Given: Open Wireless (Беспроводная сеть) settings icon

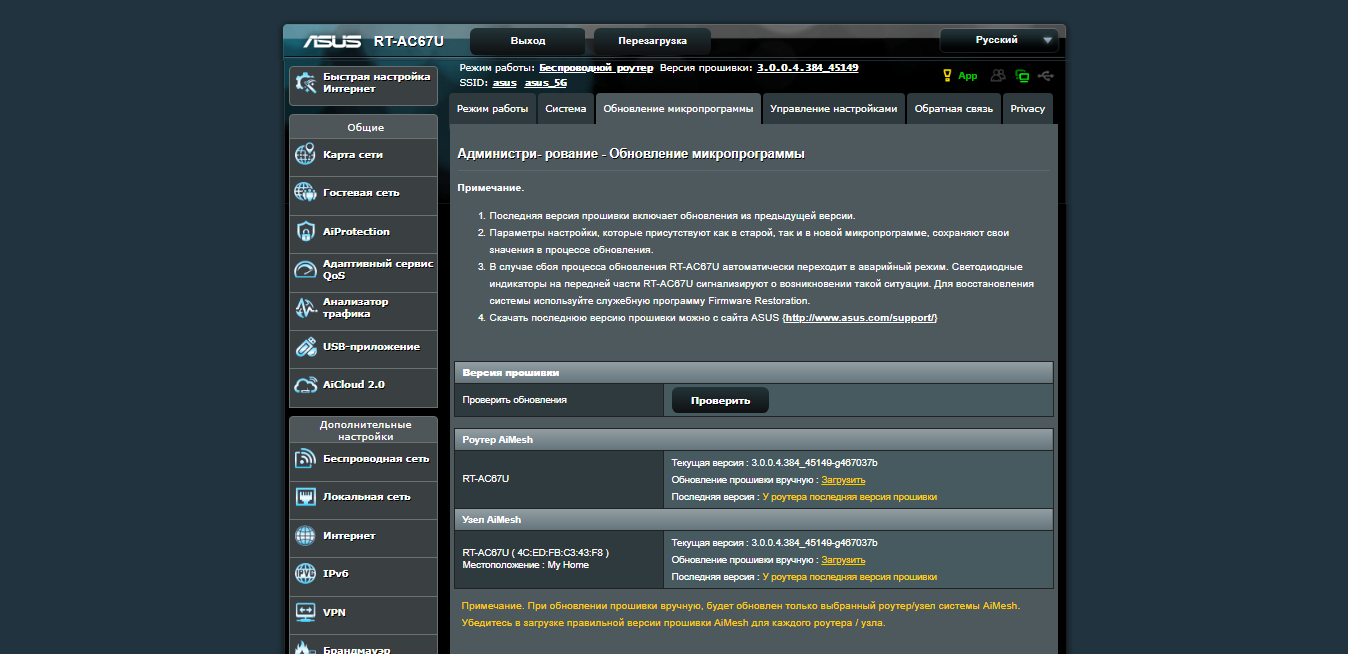Looking at the screenshot, I should (306, 459).
